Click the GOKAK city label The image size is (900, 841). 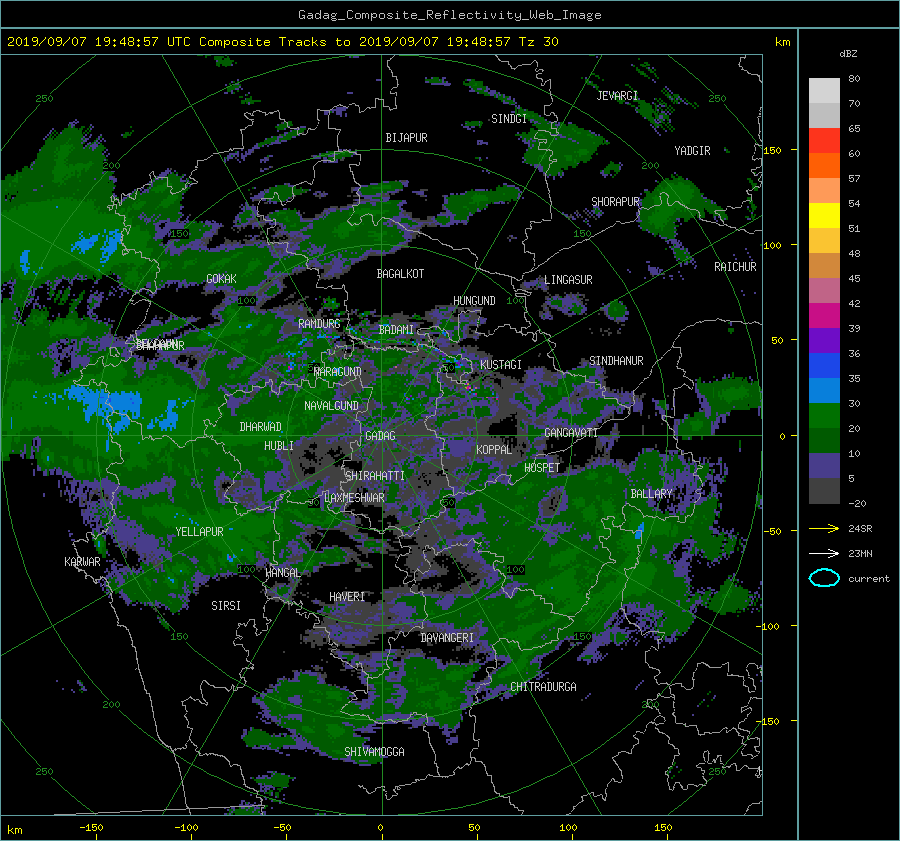coord(221,278)
